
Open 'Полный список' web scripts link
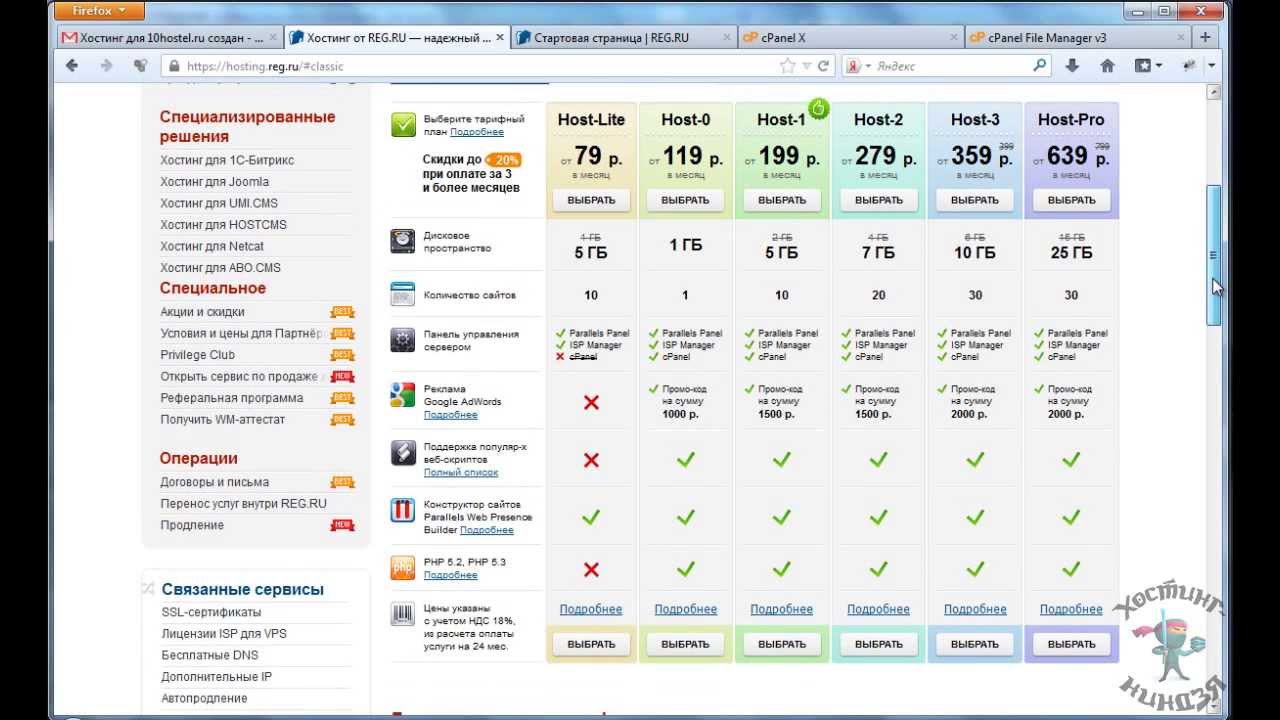pyautogui.click(x=461, y=472)
